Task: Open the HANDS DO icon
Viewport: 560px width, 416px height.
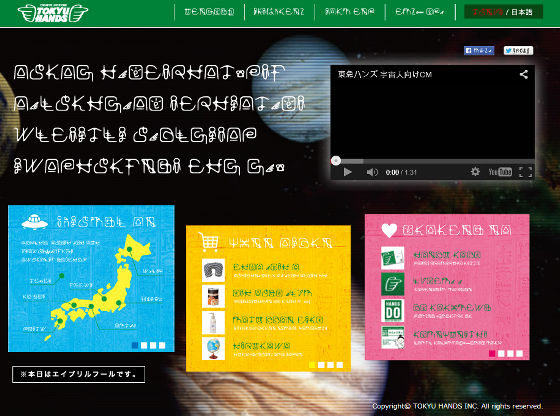Action: 392,311
